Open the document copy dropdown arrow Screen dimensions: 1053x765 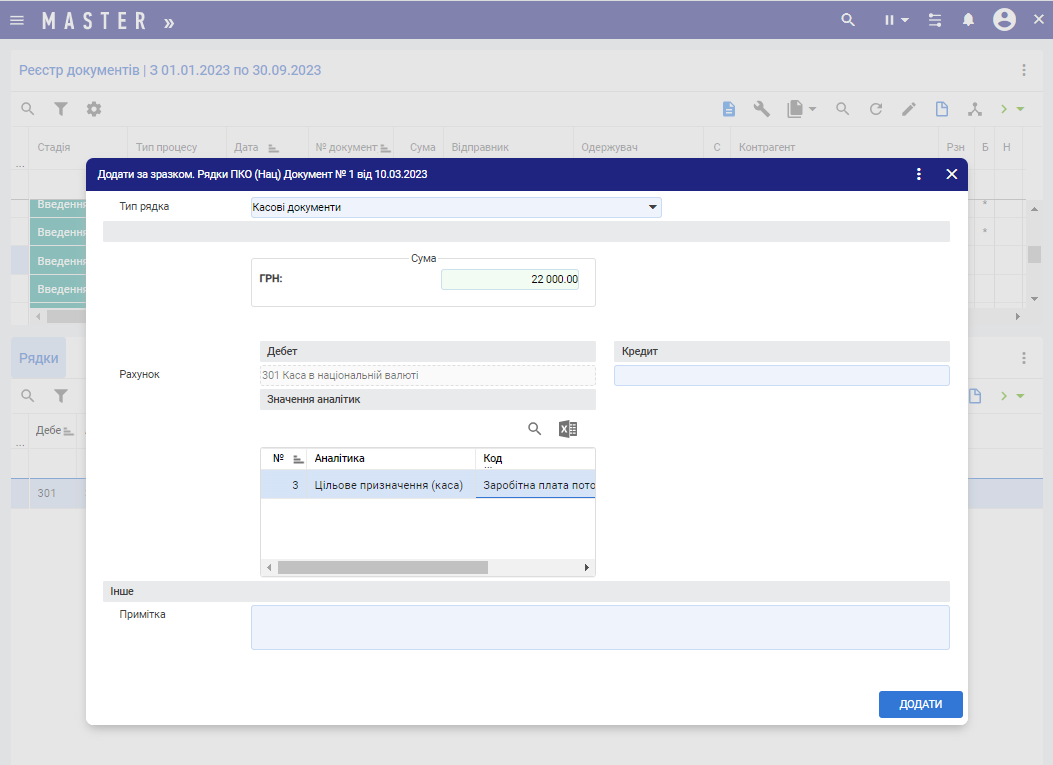(x=812, y=109)
